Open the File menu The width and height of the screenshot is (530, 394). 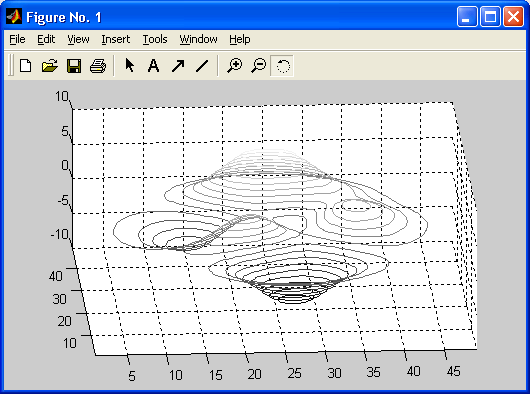point(17,39)
